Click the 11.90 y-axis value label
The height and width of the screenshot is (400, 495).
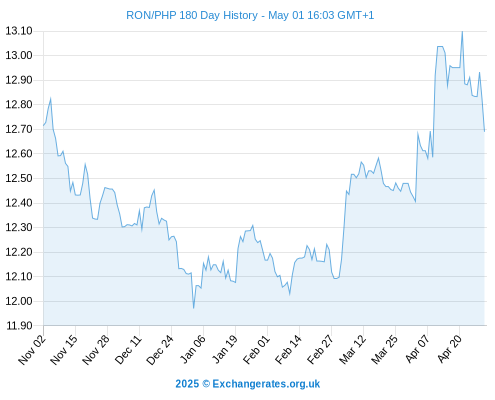(x=19, y=326)
